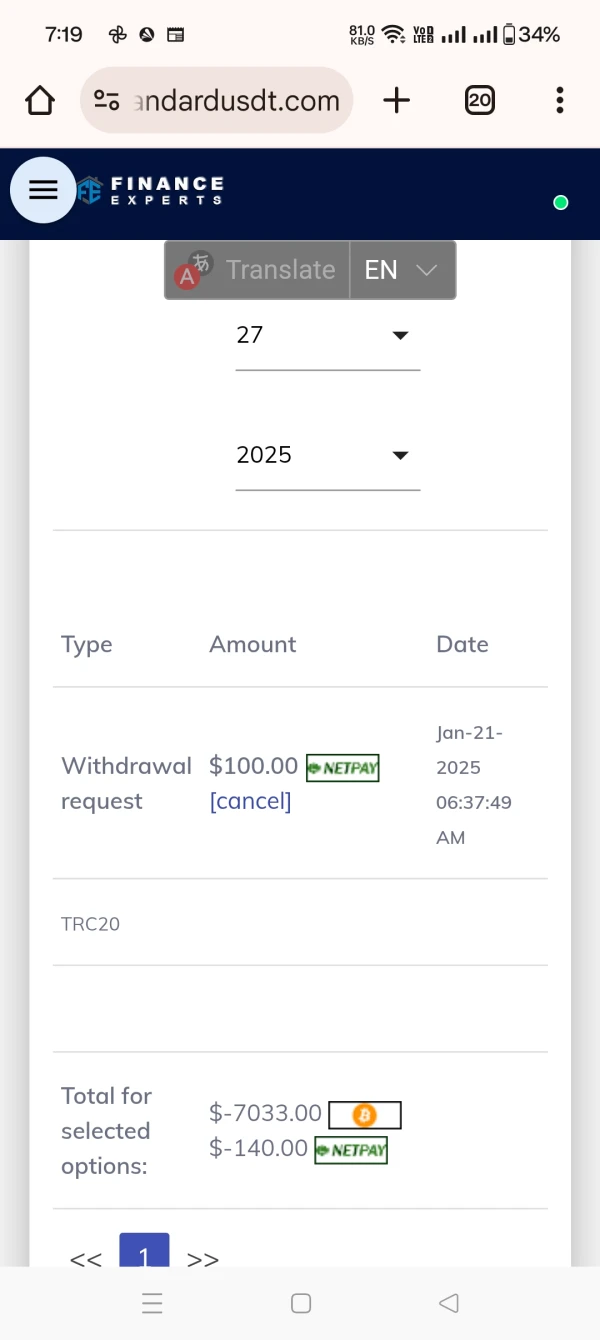The width and height of the screenshot is (600, 1340).
Task: Go to the previous page with << link
Action: (x=86, y=1259)
